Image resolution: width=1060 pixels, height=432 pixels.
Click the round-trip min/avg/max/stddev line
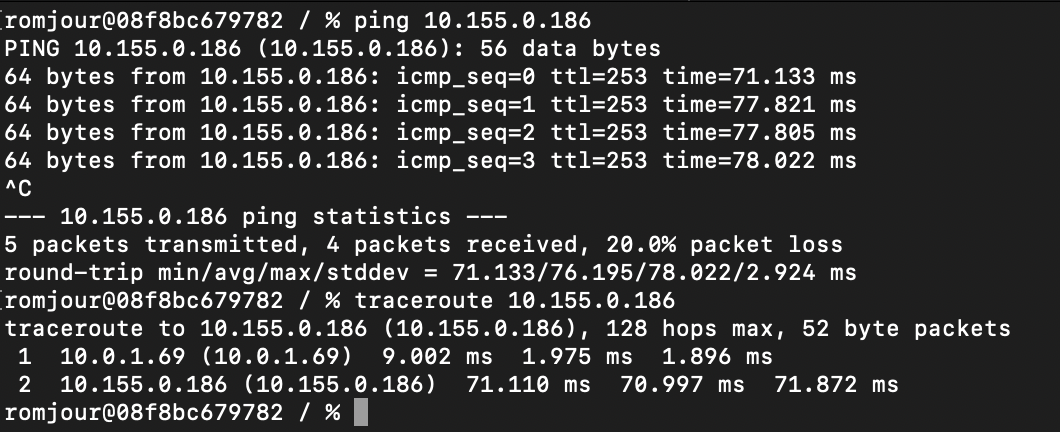click(x=431, y=272)
